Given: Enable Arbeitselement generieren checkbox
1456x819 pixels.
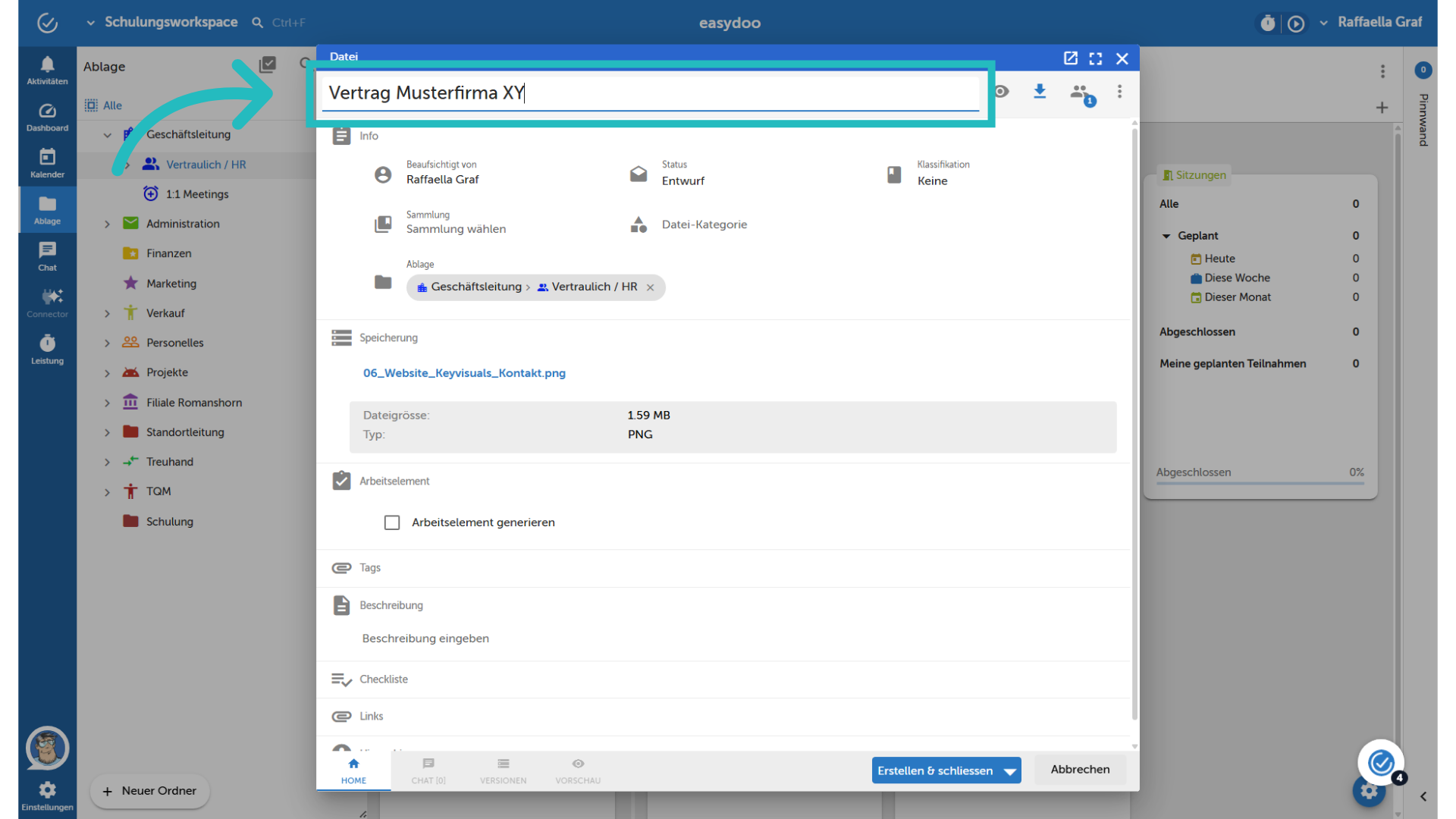Looking at the screenshot, I should pos(392,522).
